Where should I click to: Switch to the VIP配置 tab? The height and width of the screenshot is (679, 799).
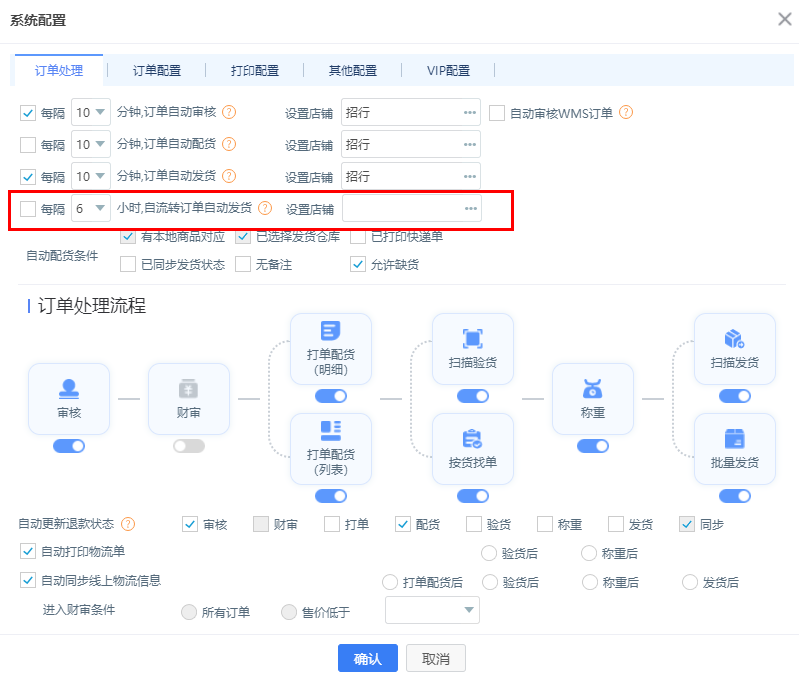click(448, 70)
